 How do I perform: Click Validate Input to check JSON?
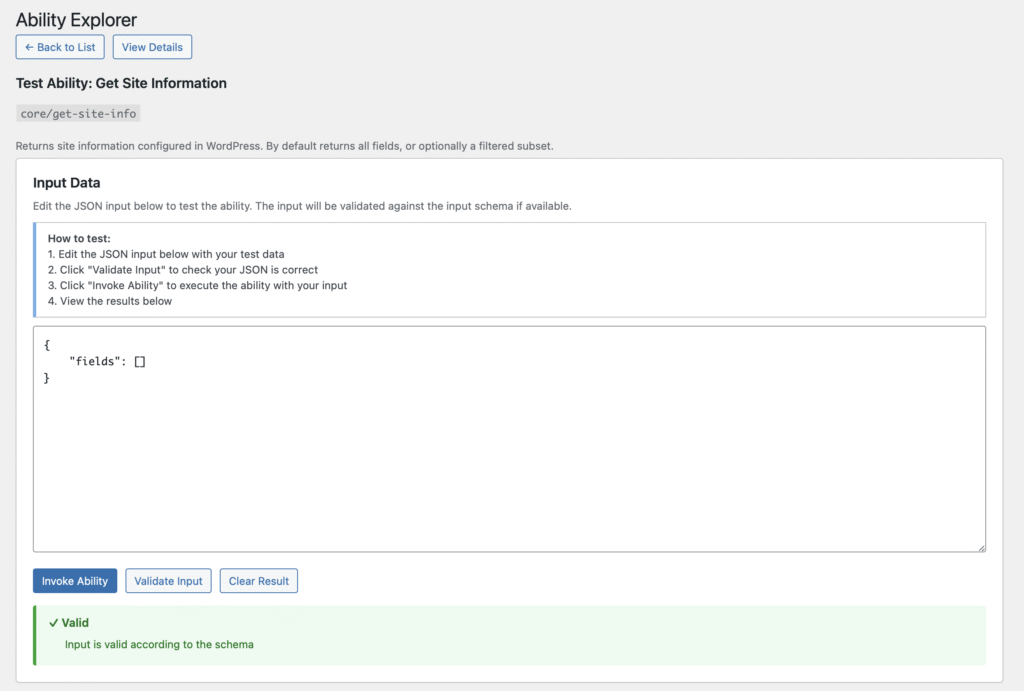click(x=168, y=581)
